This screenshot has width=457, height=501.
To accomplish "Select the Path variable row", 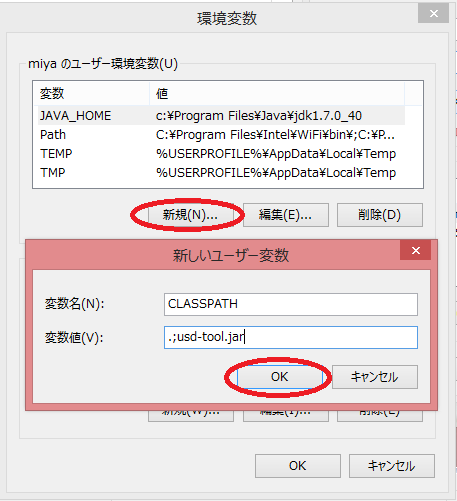I will click(221, 135).
